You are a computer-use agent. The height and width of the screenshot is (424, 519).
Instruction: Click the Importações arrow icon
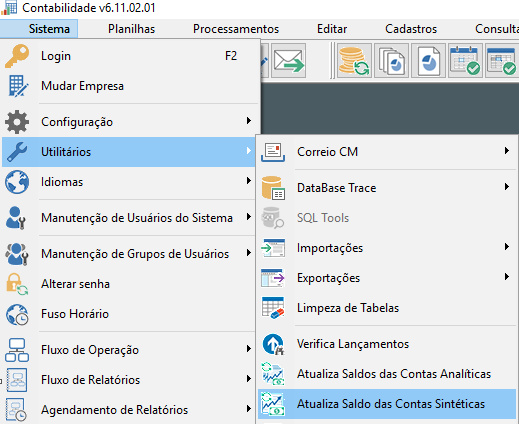[273, 248]
